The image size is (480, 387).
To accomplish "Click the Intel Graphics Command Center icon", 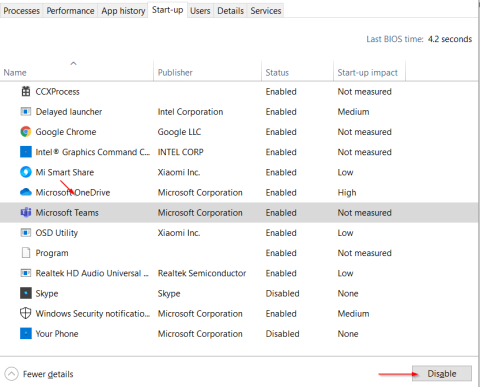I will click(x=26, y=152).
